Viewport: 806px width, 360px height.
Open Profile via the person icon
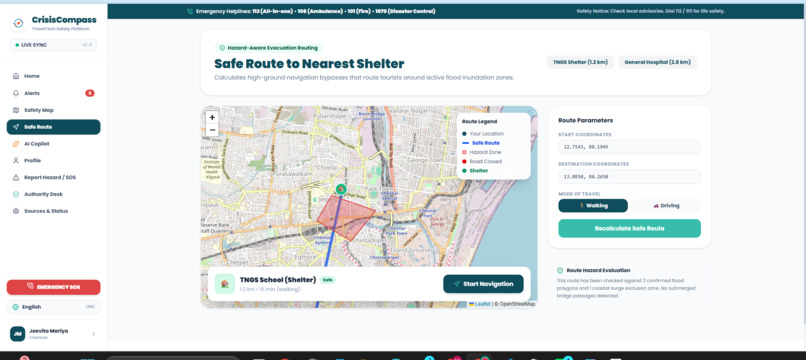(x=15, y=160)
